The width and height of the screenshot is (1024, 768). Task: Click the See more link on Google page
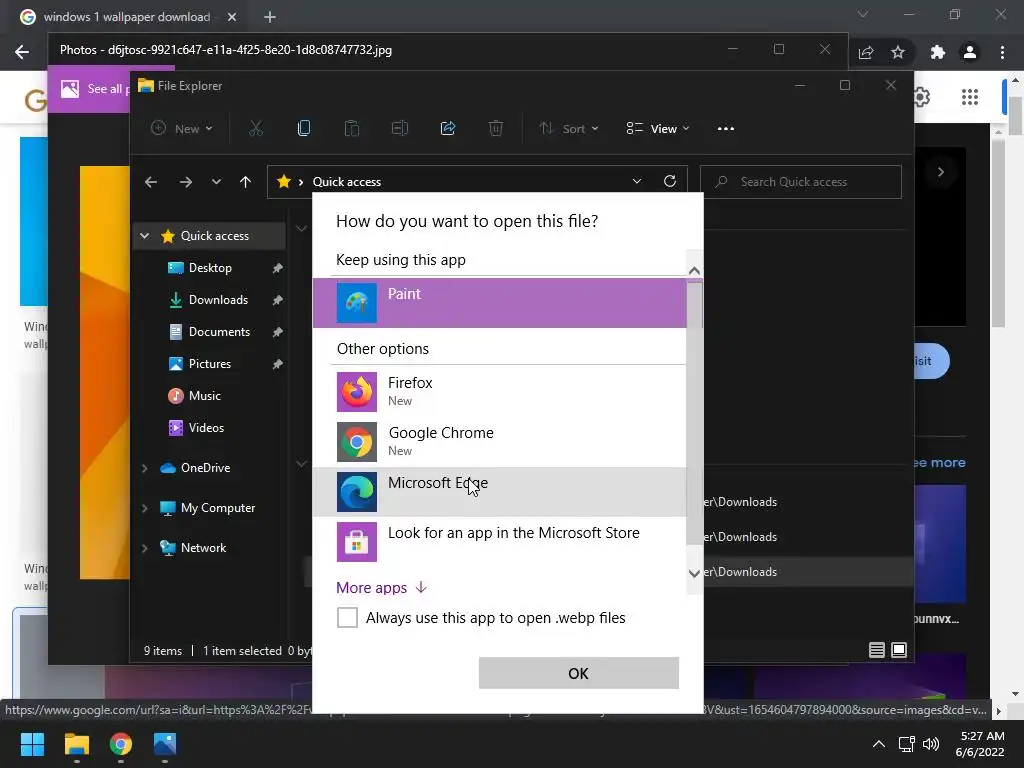tap(938, 462)
